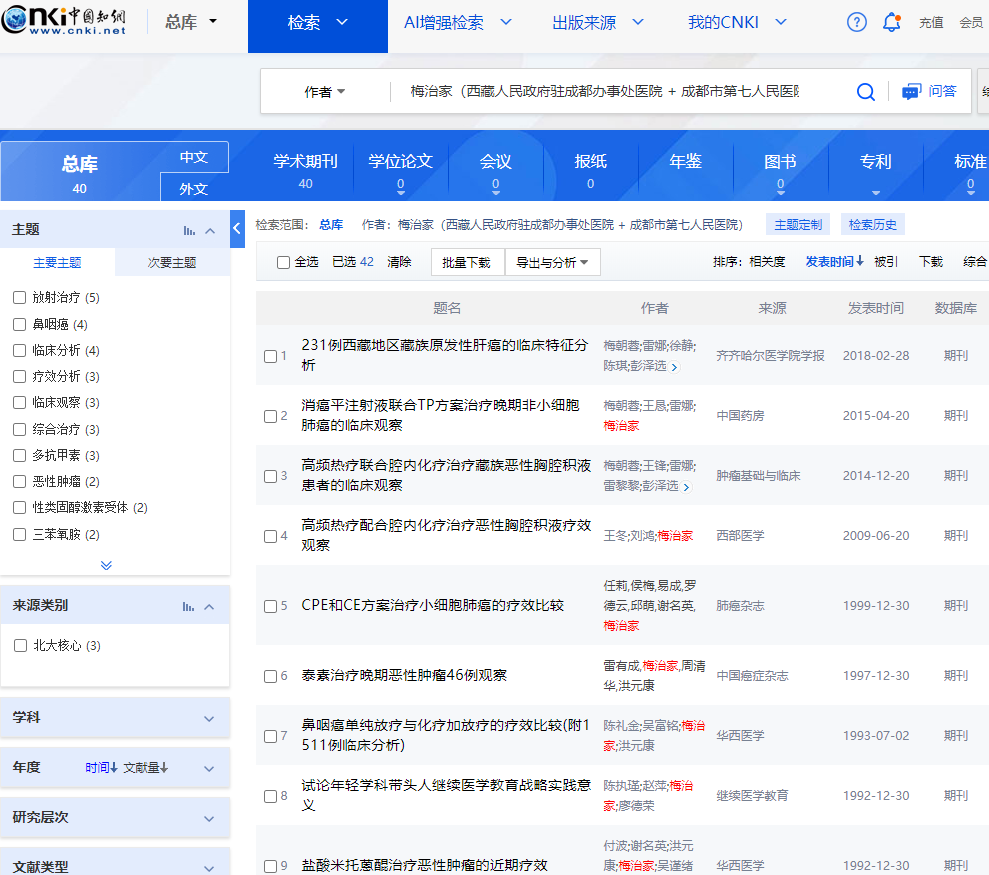The image size is (989, 875).
Task: Collapse the left sidebar with arrow handle
Action: [x=237, y=229]
